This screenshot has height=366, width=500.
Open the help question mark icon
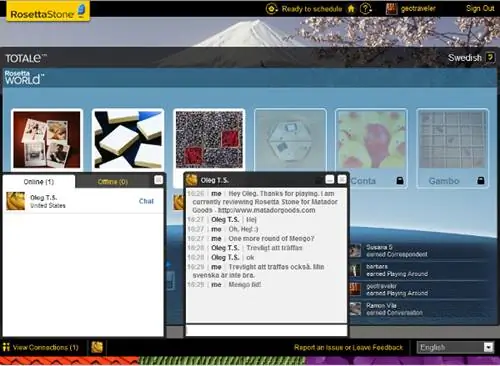click(x=366, y=9)
